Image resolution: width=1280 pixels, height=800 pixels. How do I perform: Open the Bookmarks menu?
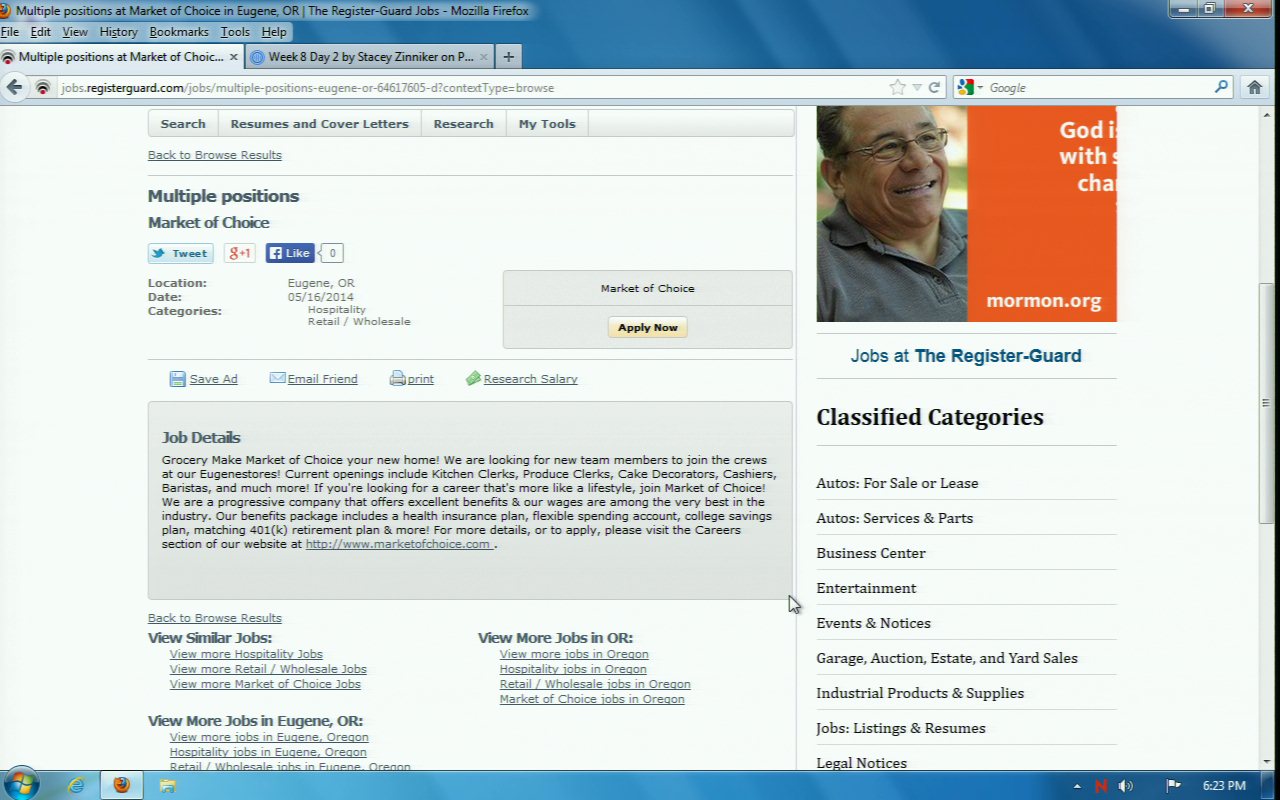pyautogui.click(x=178, y=32)
